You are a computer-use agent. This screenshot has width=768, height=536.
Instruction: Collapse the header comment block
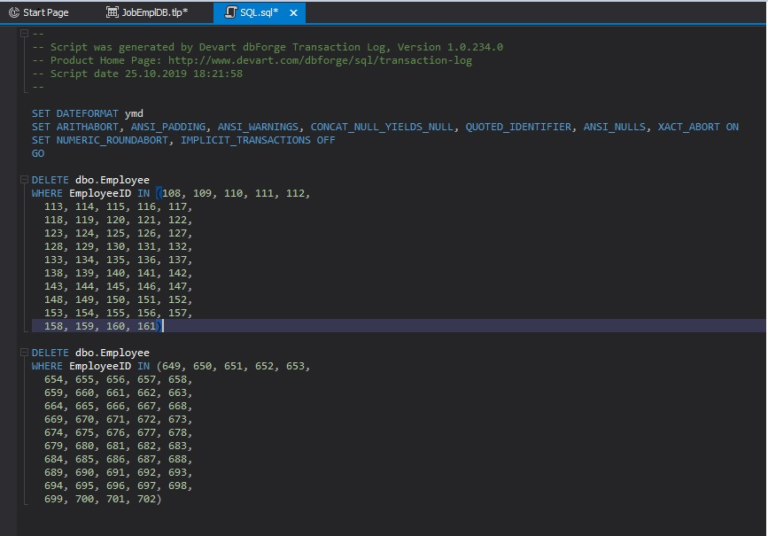point(24,34)
